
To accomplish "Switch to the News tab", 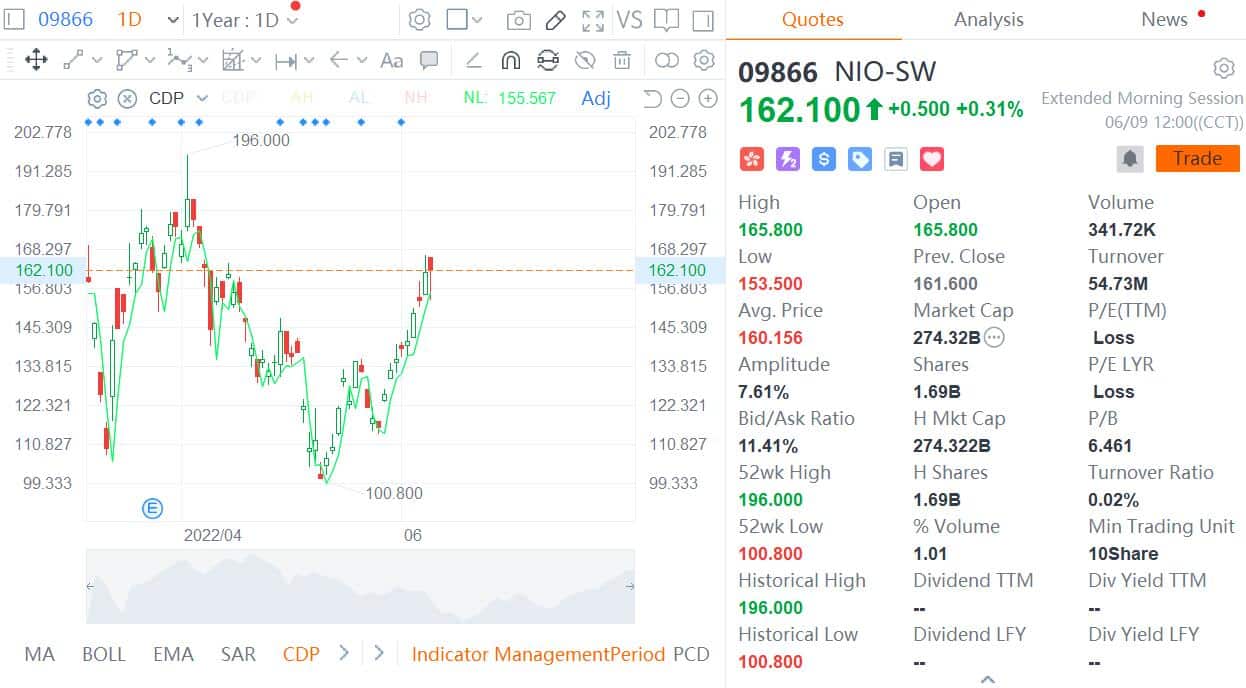I will click(1163, 19).
